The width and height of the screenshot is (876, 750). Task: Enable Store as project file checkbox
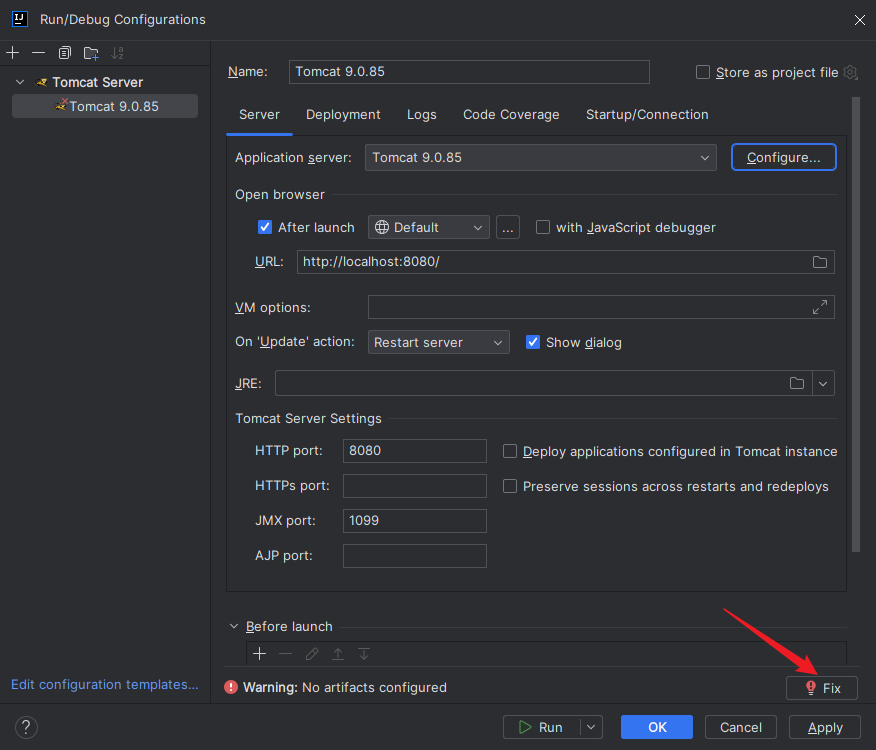pos(703,72)
